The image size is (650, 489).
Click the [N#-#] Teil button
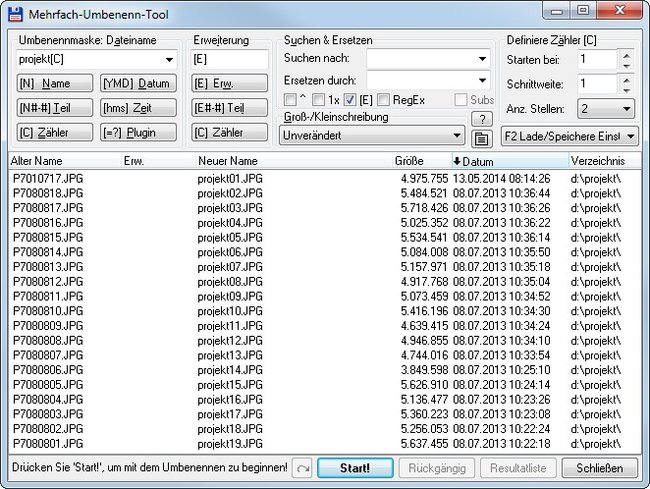(x=55, y=108)
